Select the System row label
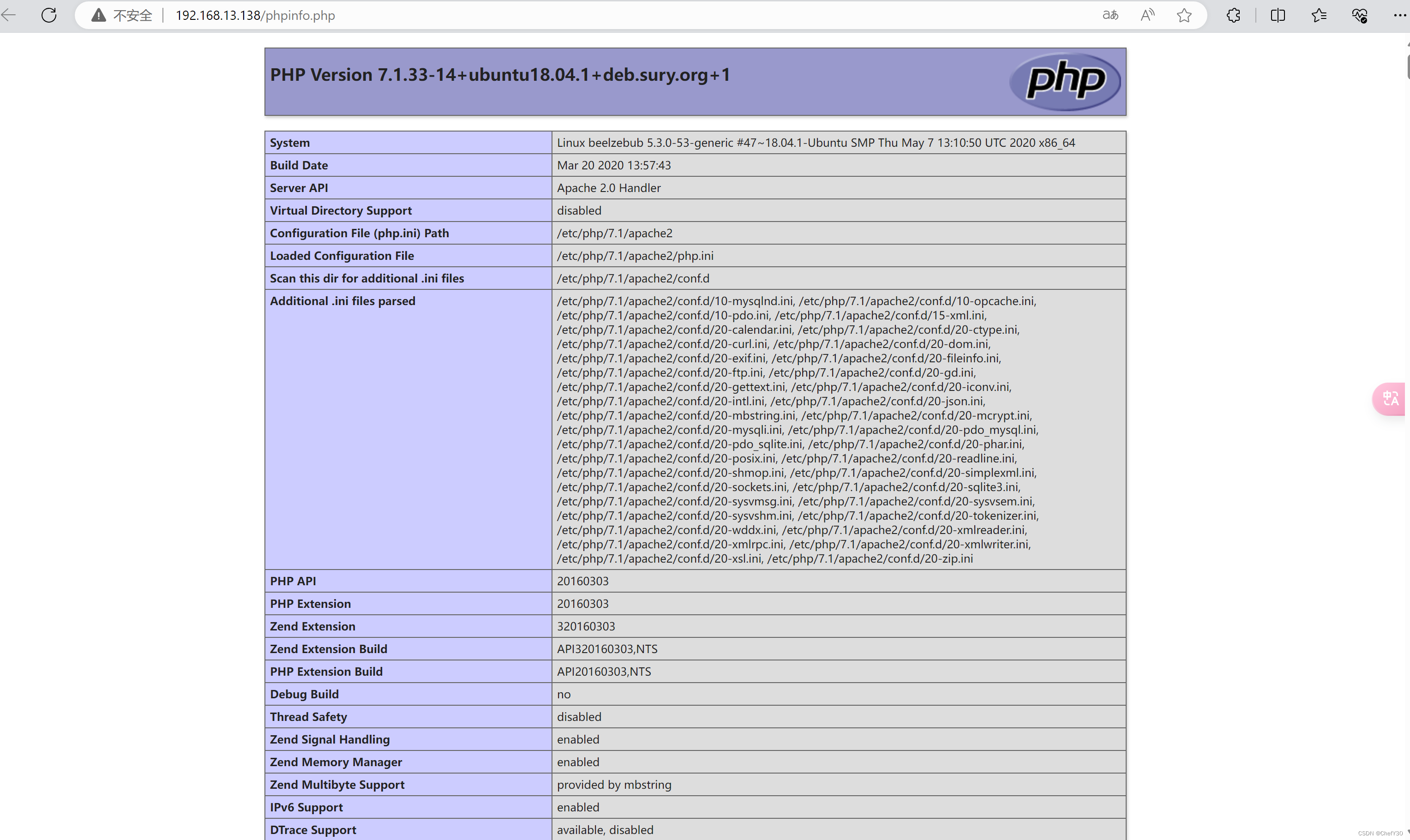This screenshot has height=840, width=1410. coord(290,143)
